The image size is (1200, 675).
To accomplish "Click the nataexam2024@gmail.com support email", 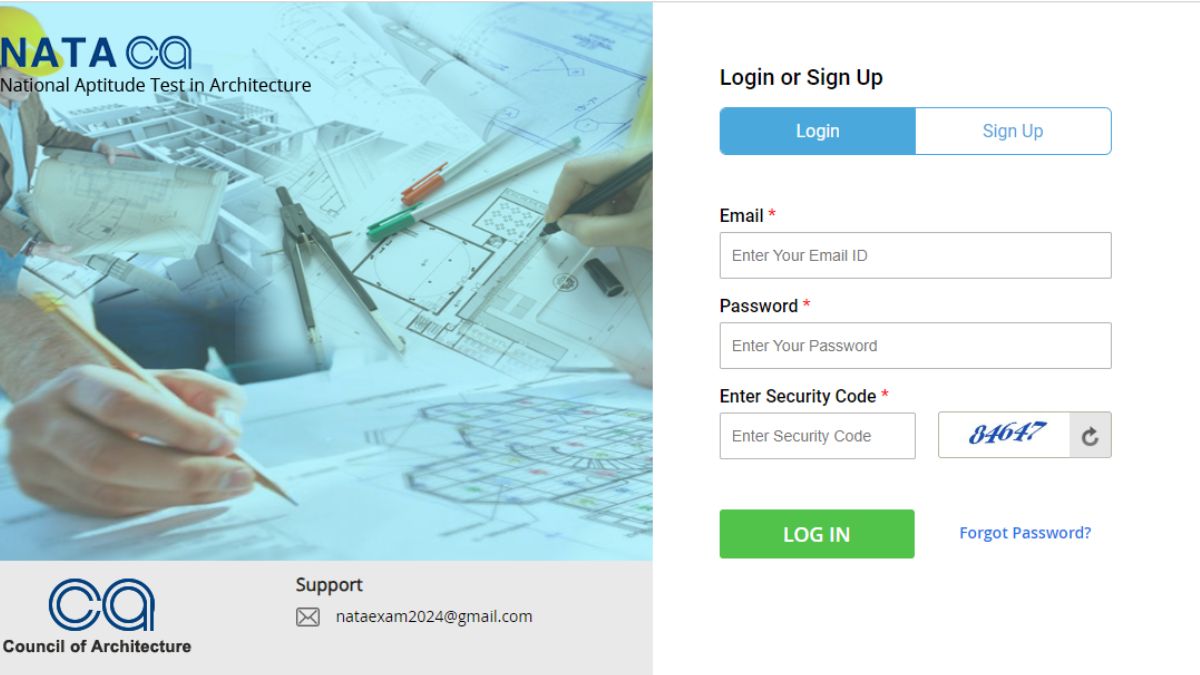I will click(x=434, y=617).
